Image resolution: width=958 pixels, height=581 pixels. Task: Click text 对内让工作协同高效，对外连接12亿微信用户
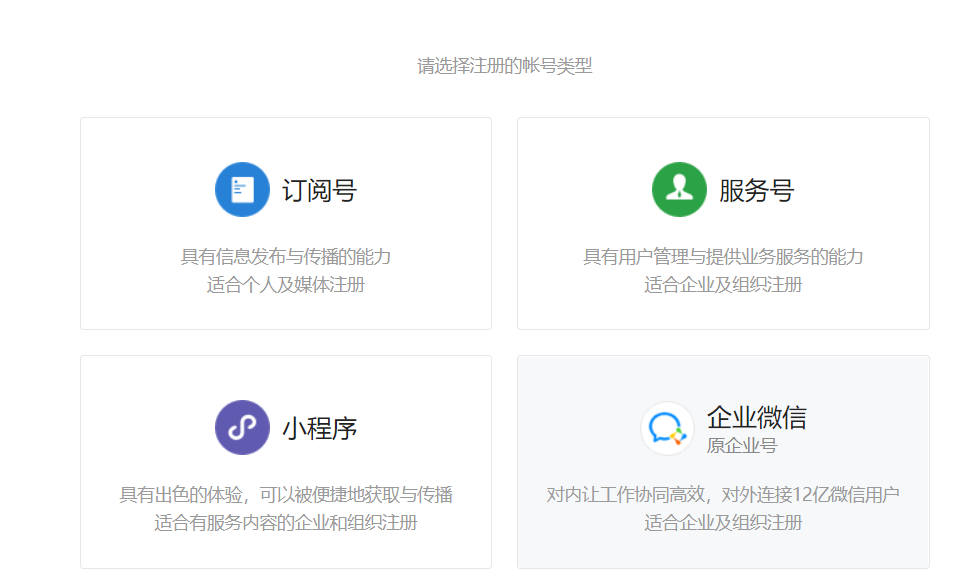tap(723, 495)
